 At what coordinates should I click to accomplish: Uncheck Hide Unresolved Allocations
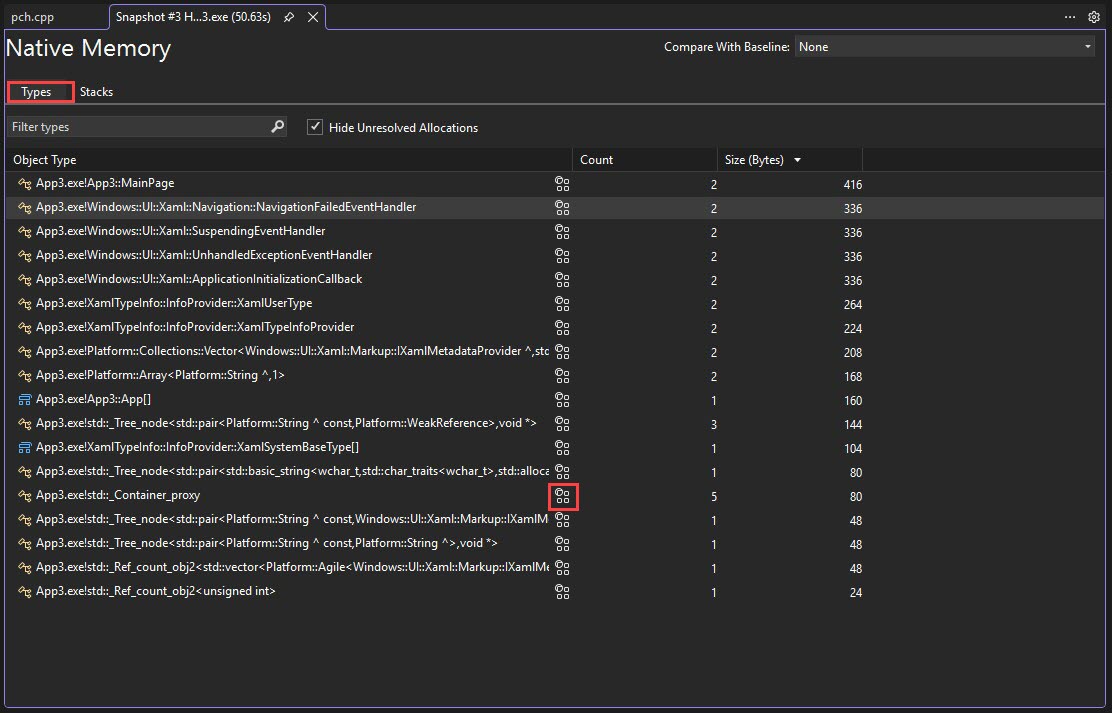coord(315,127)
